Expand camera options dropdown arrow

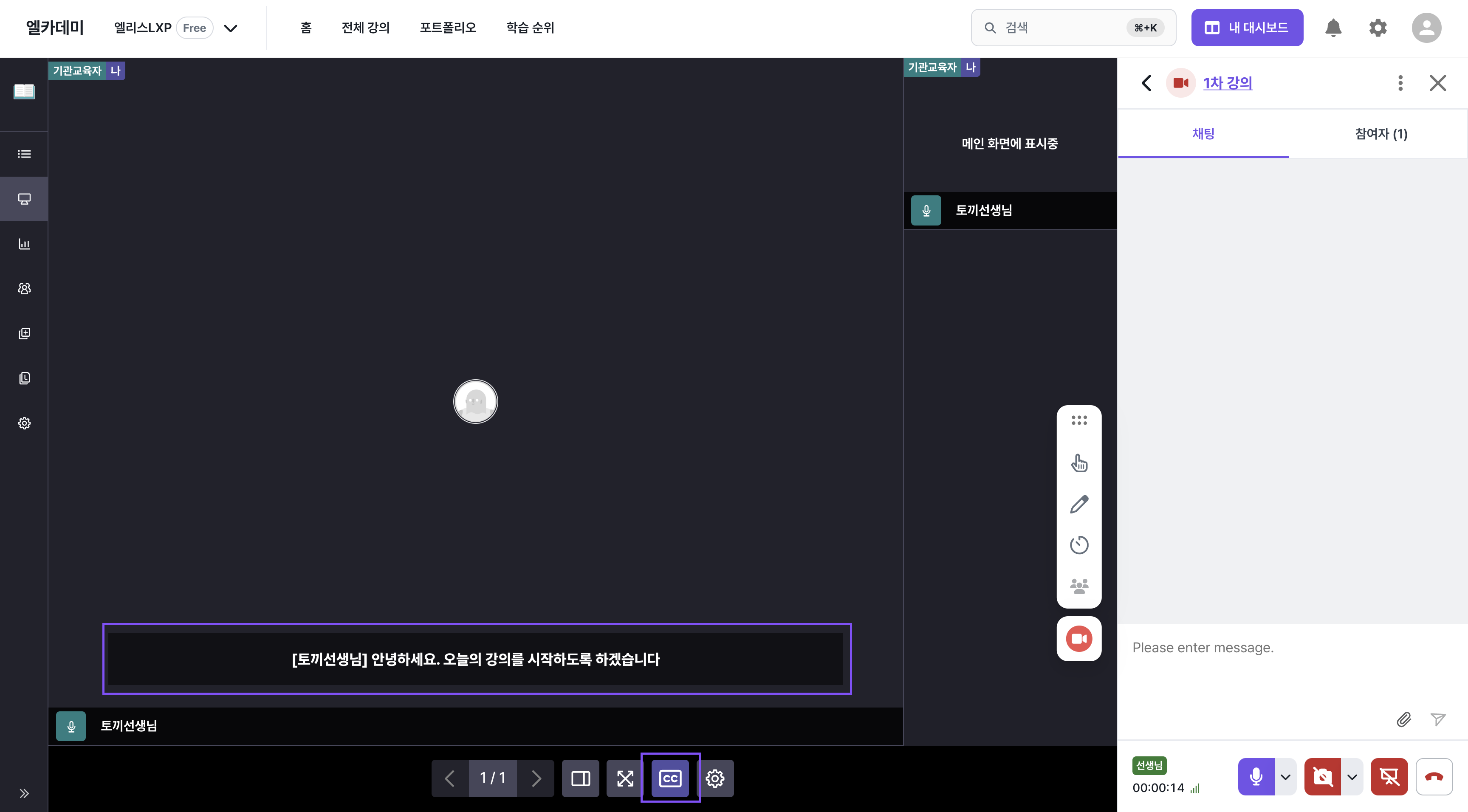point(1352,777)
